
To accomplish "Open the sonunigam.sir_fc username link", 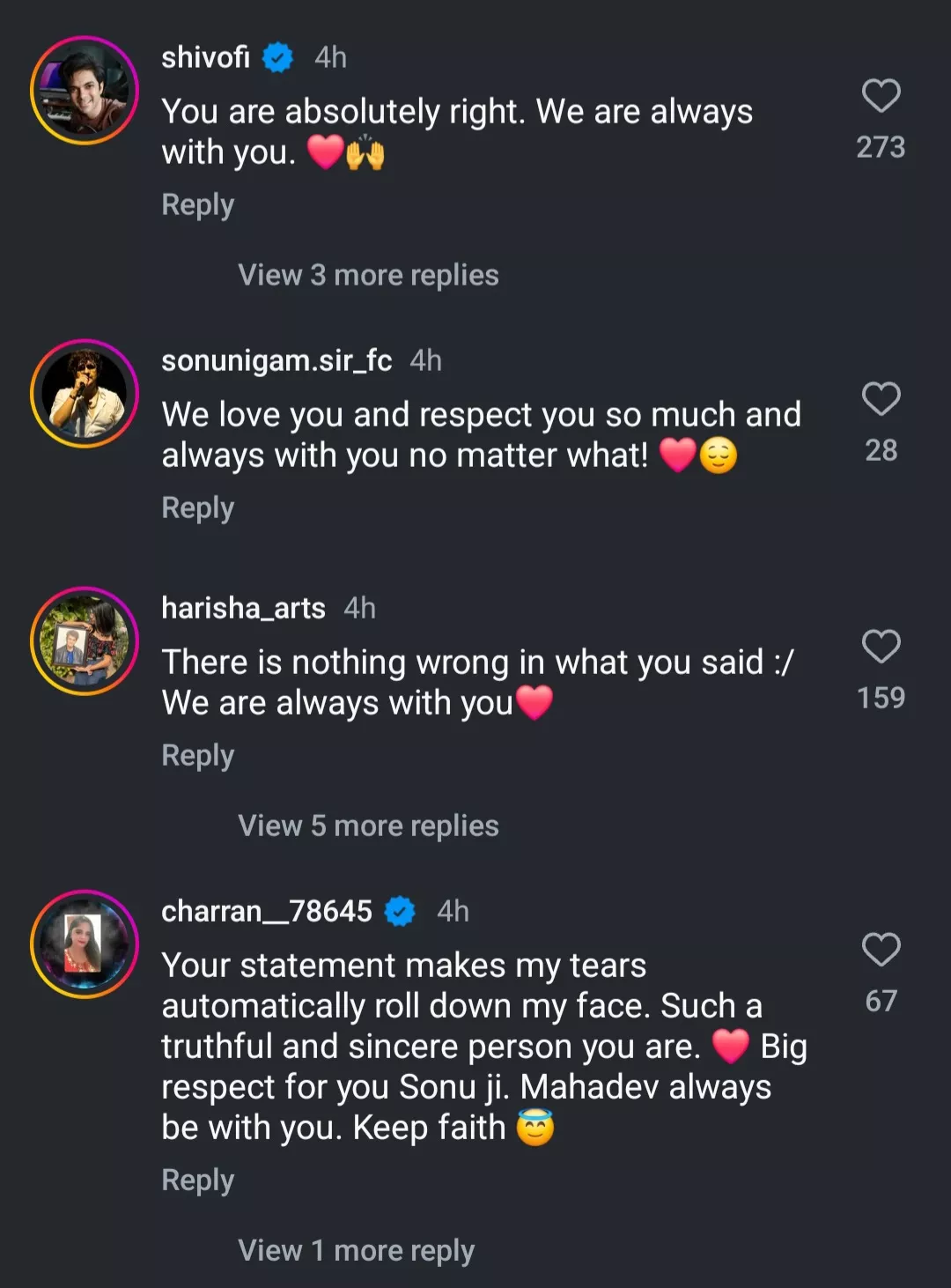I will pyautogui.click(x=276, y=360).
